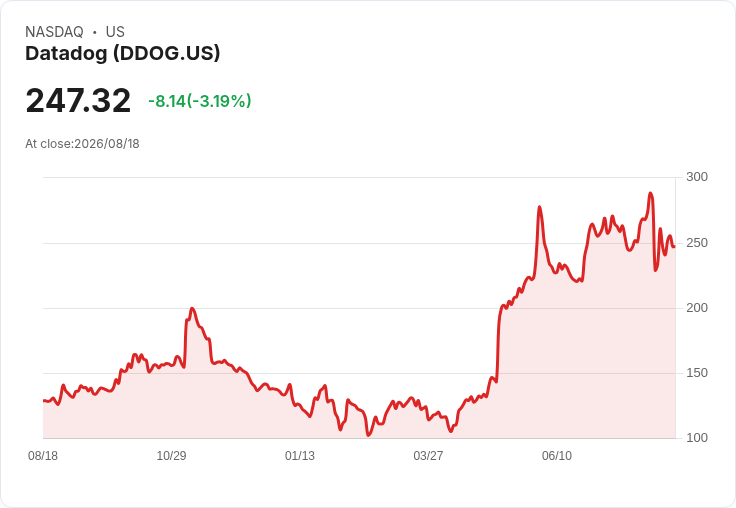
Task: Click the -8.14(-3.19%) price change text
Action: [200, 101]
